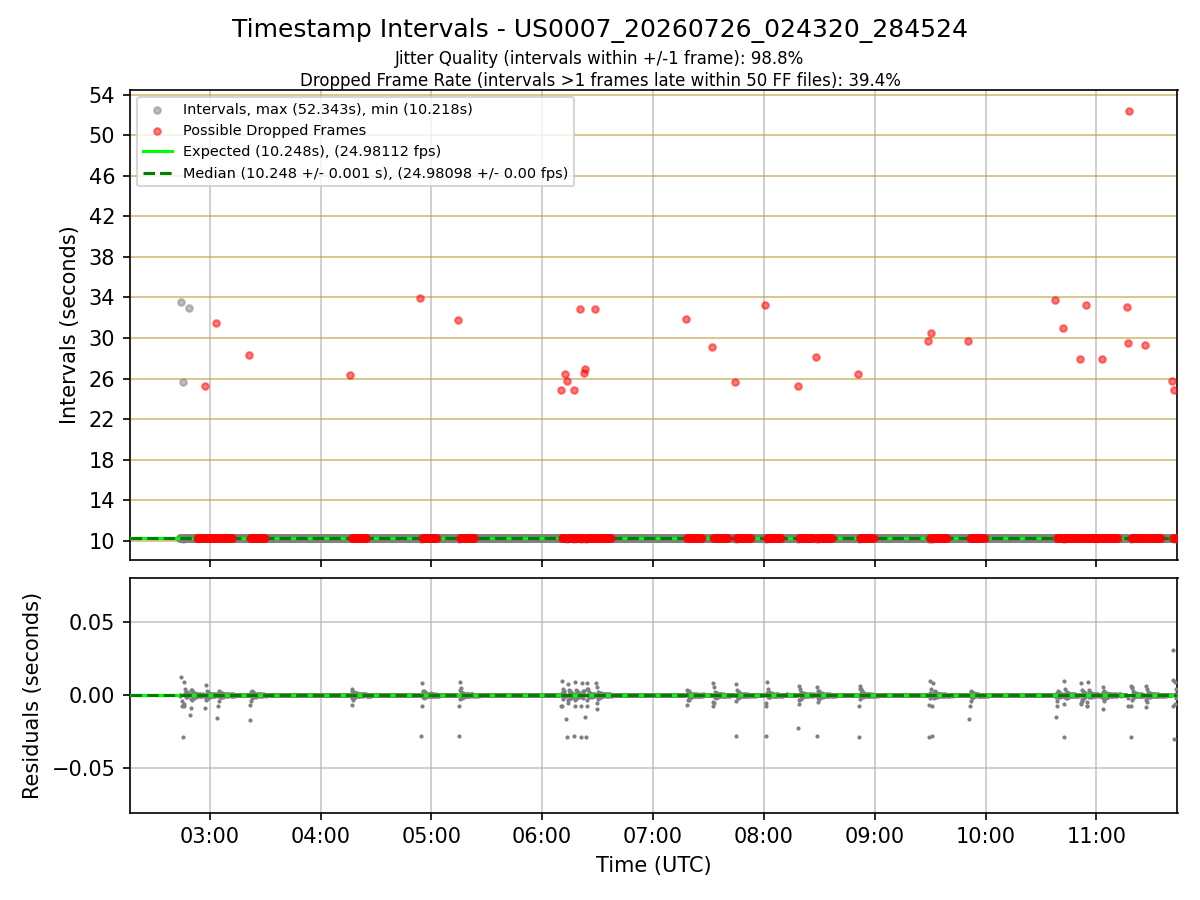Click the Jitter Quality 98.8% subtitle
This screenshot has width=1200, height=900.
(x=599, y=59)
